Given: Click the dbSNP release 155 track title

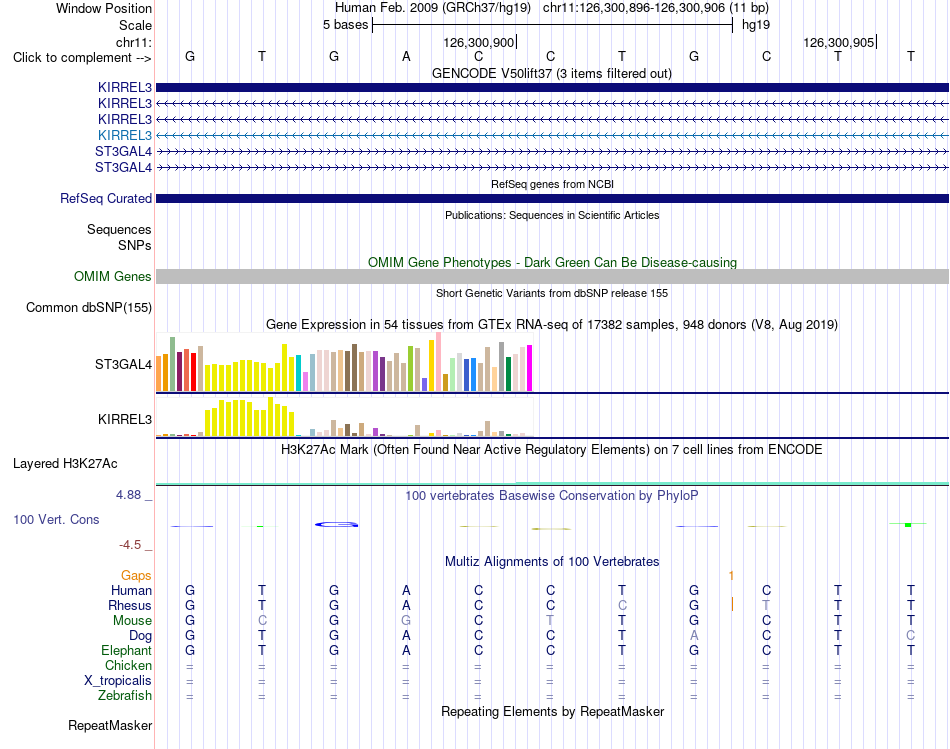Looking at the screenshot, I should point(552,293).
